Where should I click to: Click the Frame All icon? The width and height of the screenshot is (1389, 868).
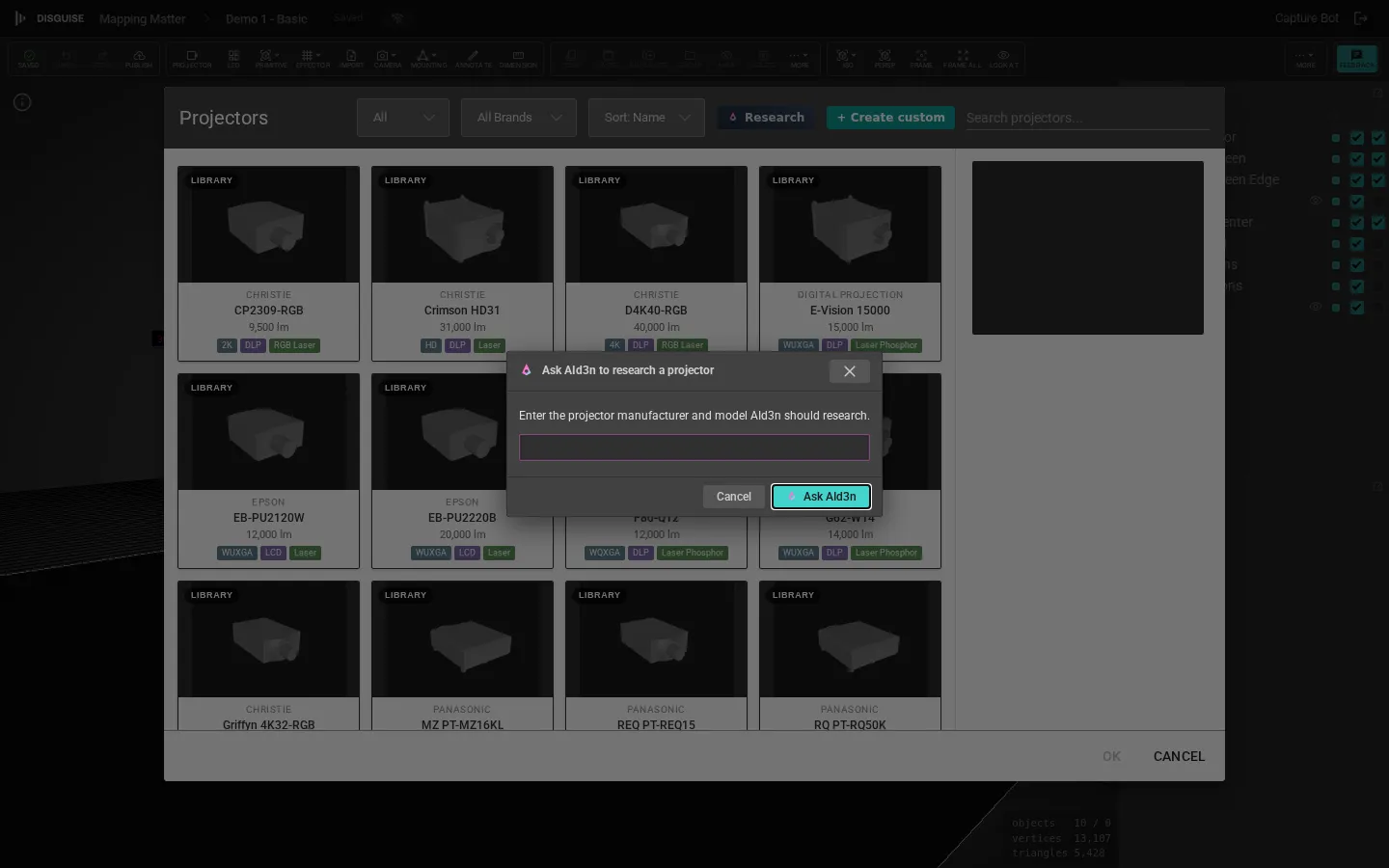(963, 58)
